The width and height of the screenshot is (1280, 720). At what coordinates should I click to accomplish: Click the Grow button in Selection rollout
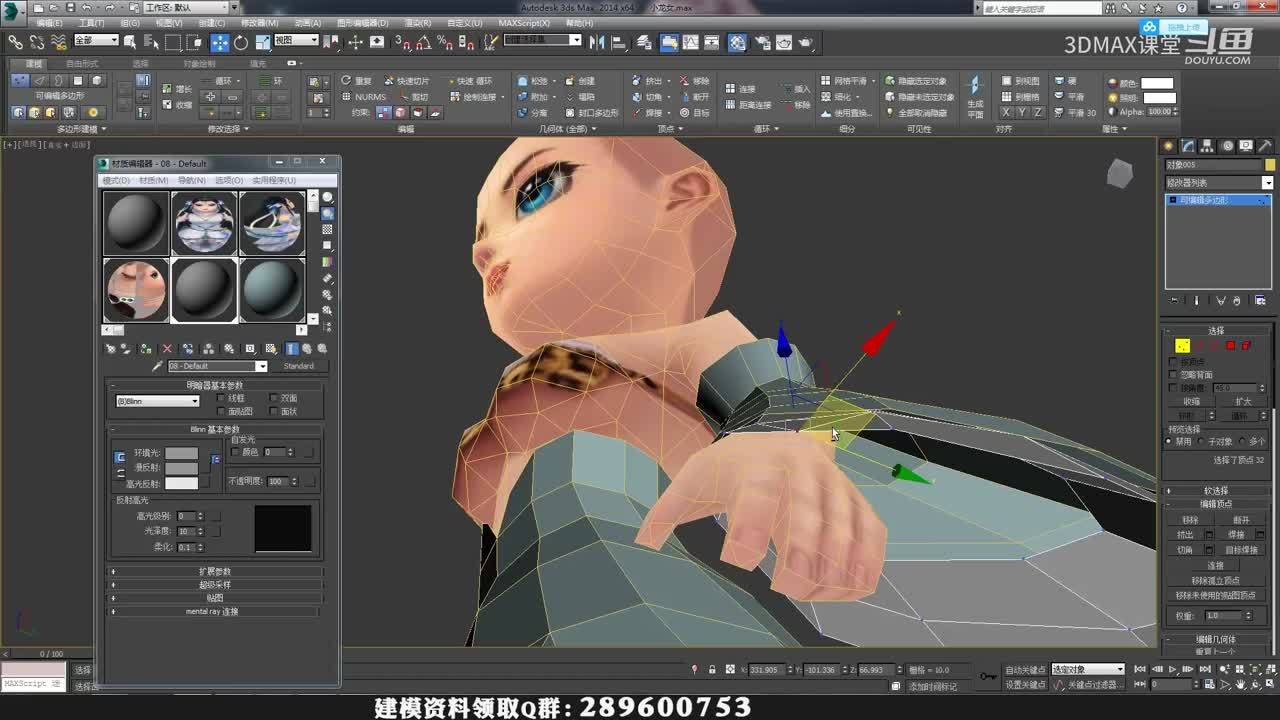[x=1243, y=401]
